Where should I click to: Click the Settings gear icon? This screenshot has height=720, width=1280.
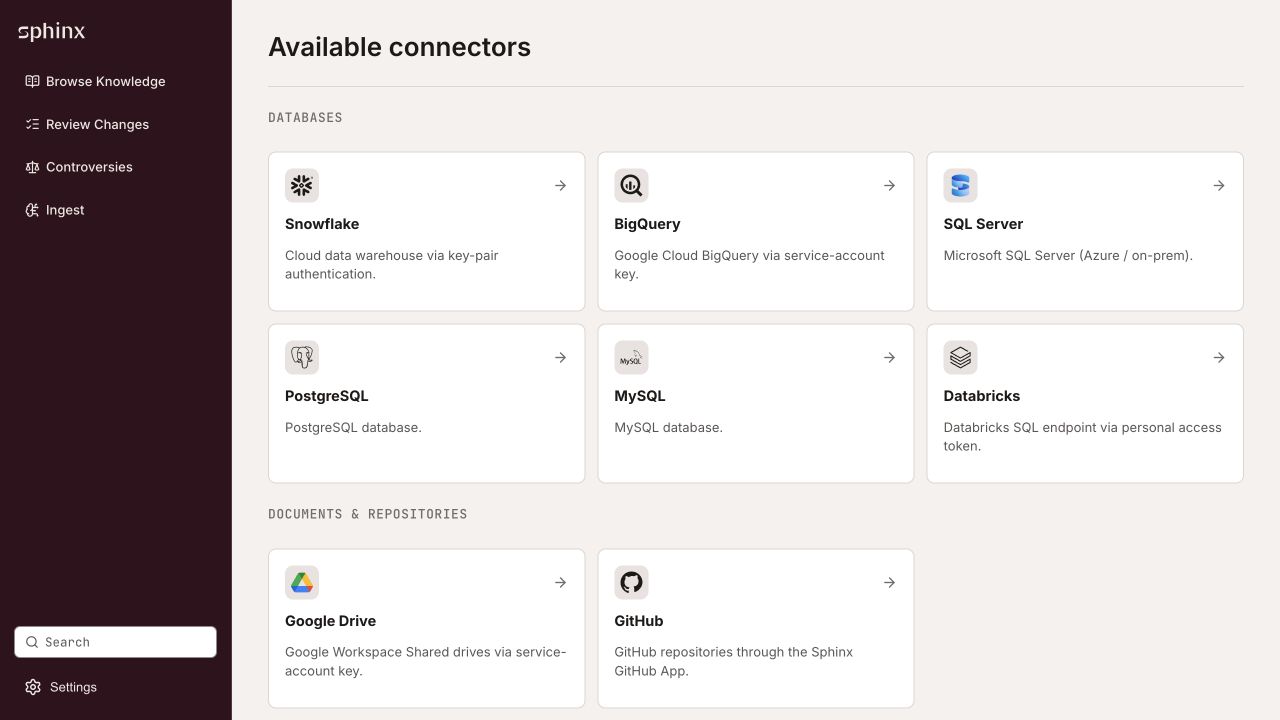33,687
